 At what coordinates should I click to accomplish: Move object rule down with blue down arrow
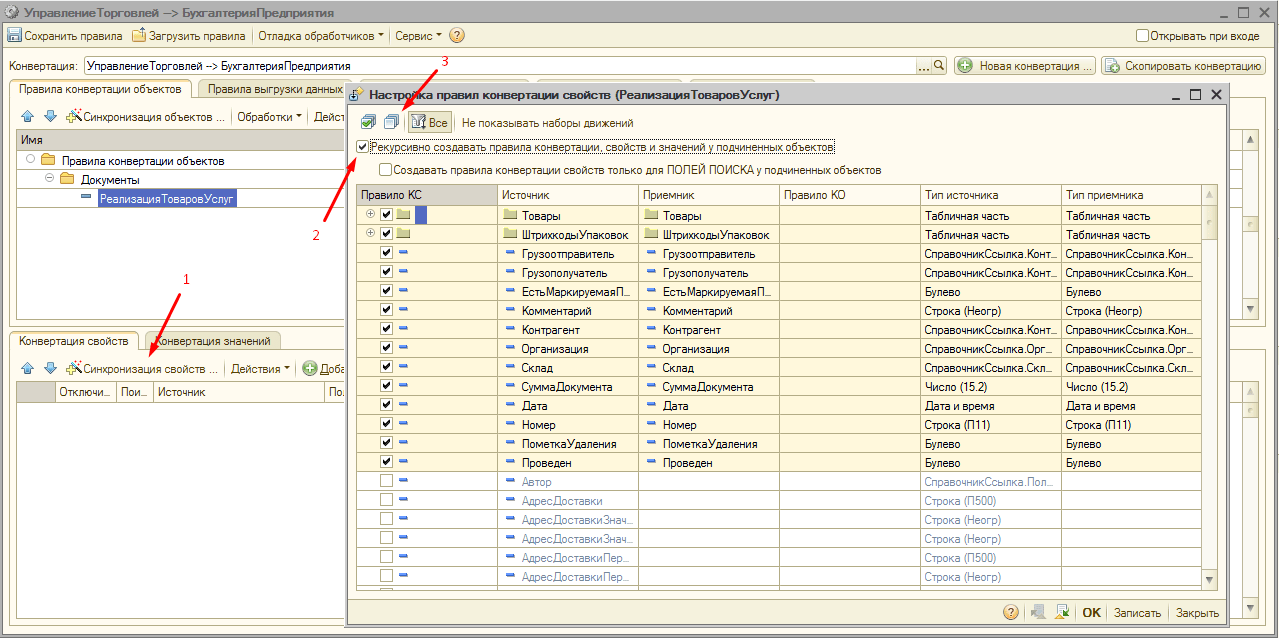point(49,117)
